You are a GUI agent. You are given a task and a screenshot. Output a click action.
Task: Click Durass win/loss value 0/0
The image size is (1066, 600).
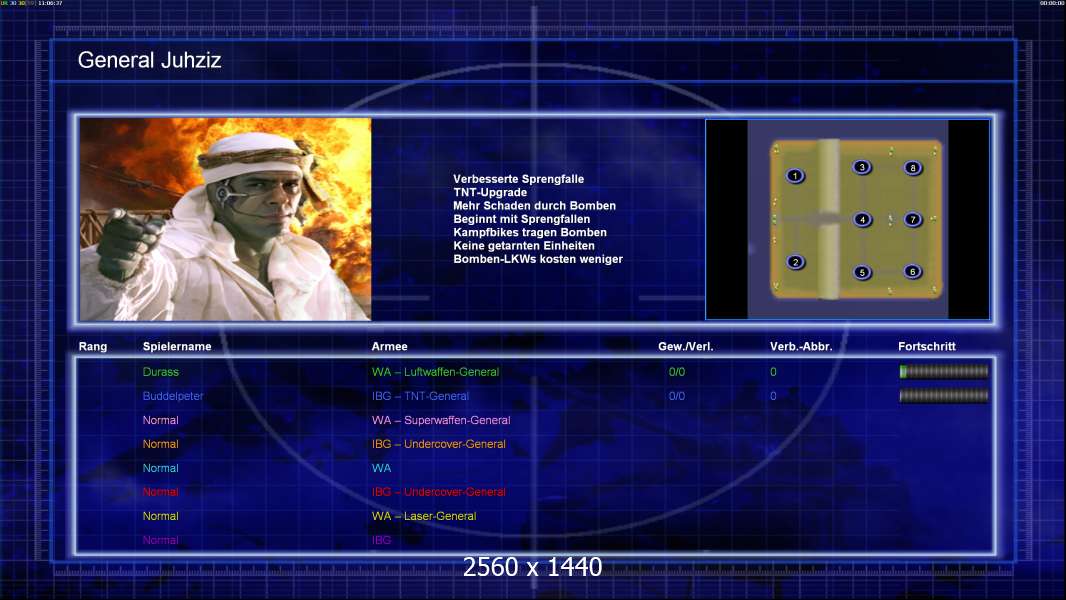pyautogui.click(x=676, y=372)
